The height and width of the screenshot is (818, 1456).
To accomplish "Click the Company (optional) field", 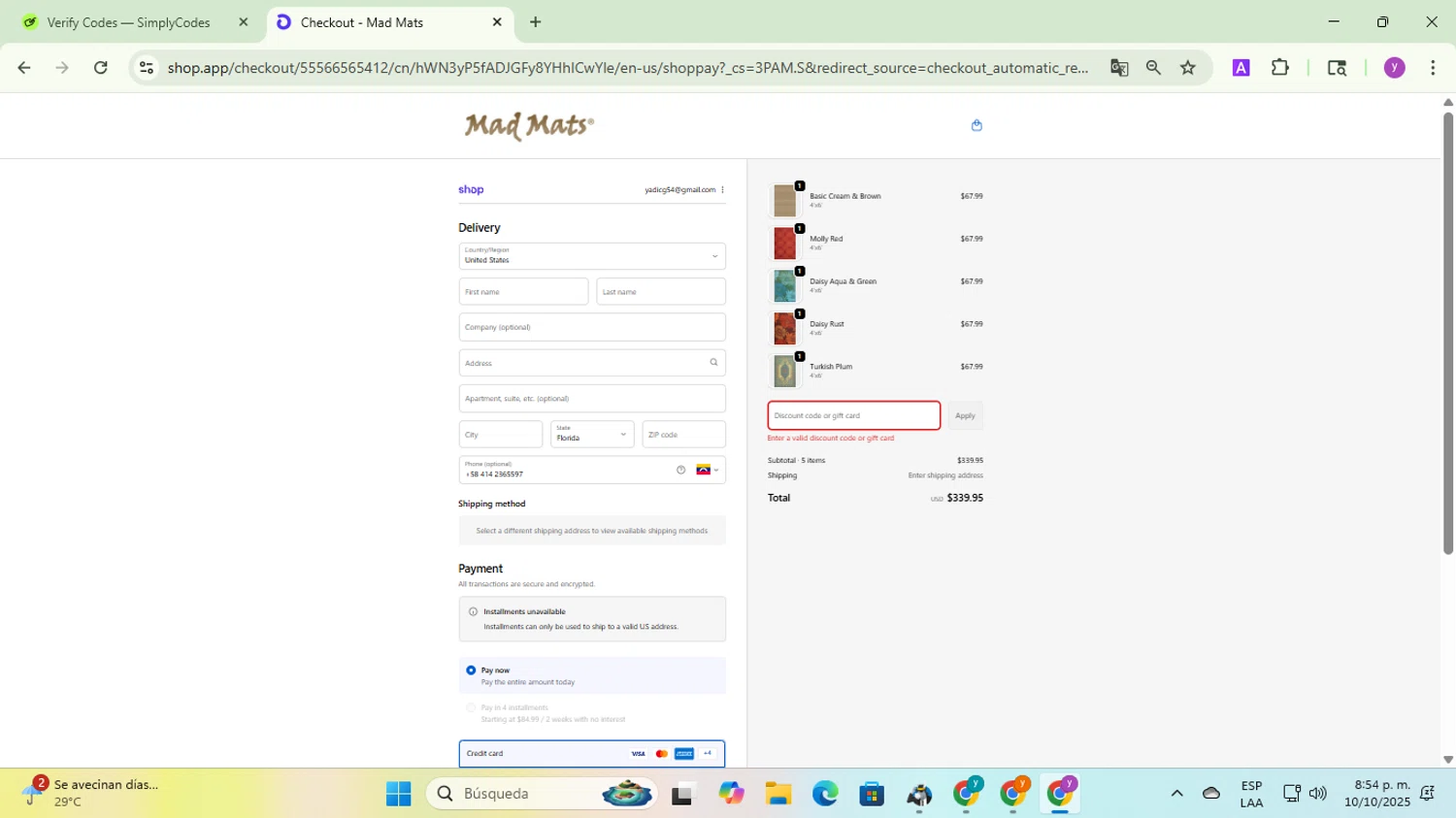I will [592, 327].
